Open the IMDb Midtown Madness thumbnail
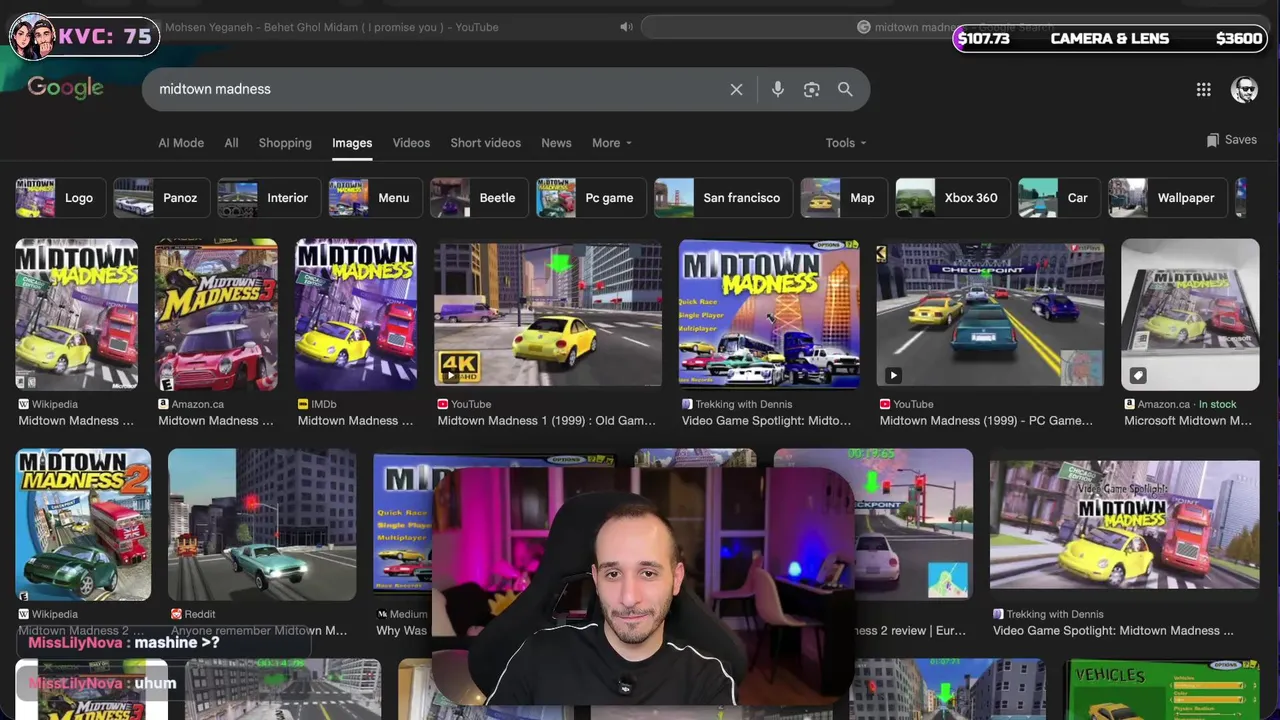Screen dimensions: 1280x720 [355, 314]
